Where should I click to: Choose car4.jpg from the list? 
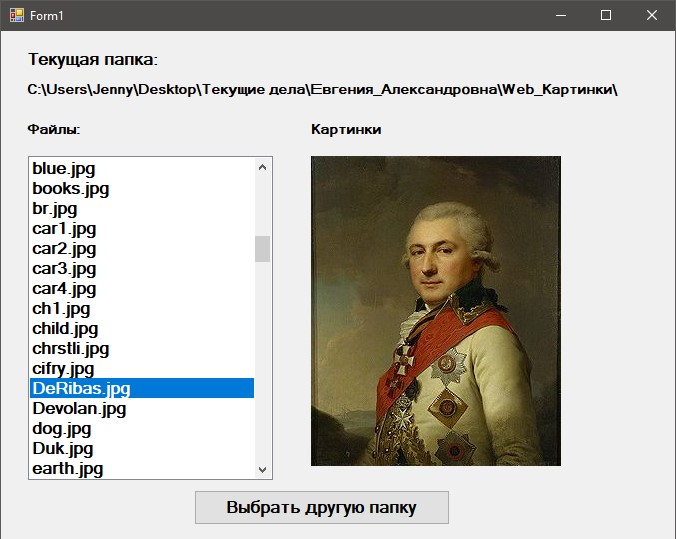64,289
